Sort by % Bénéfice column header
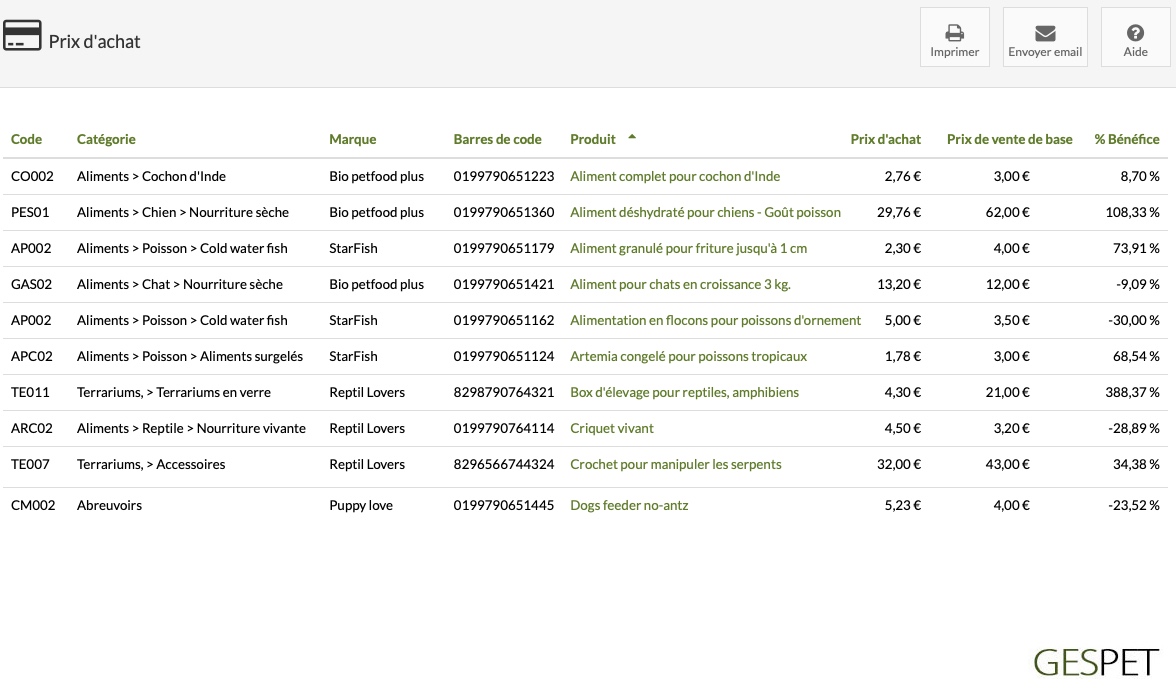 [x=1126, y=139]
